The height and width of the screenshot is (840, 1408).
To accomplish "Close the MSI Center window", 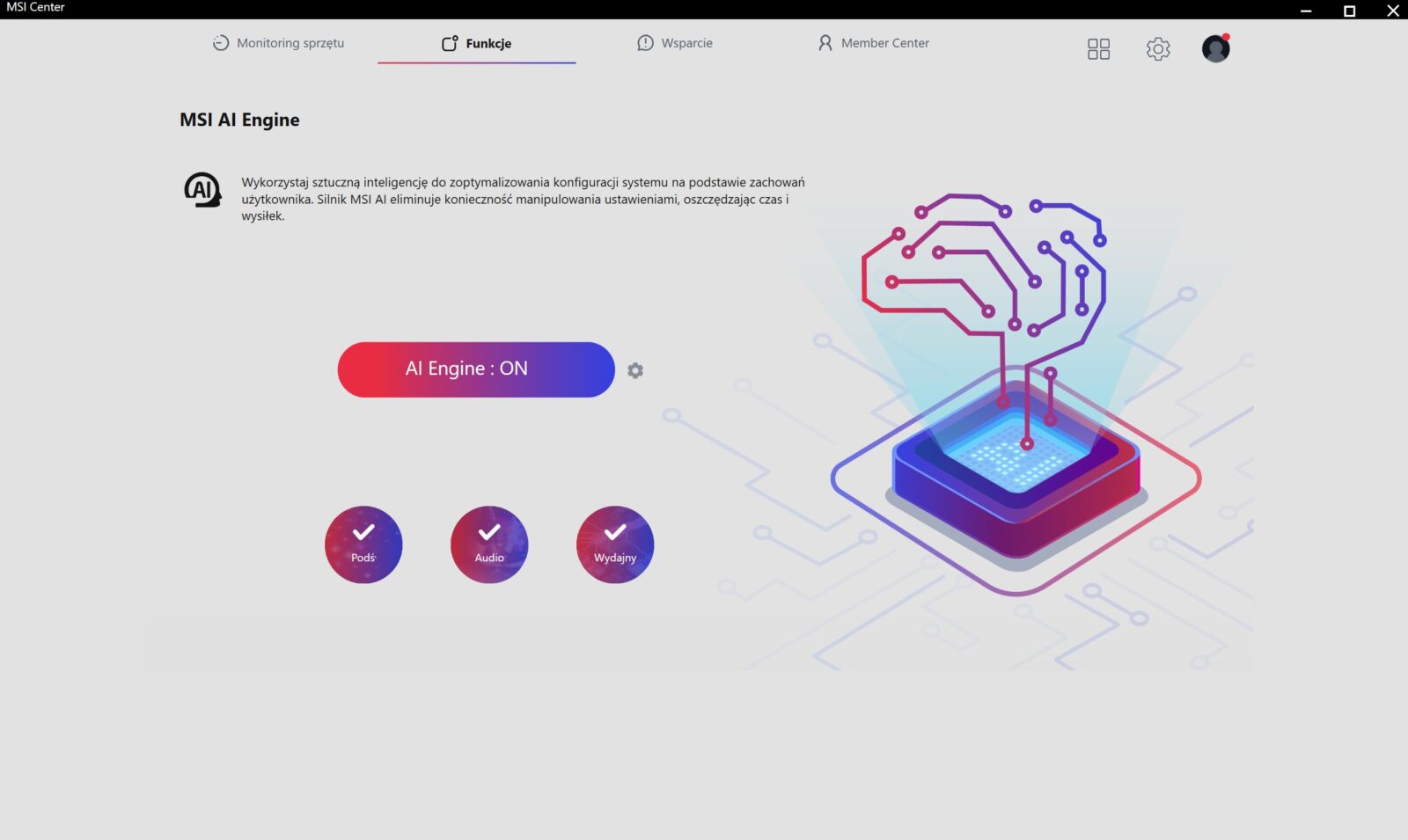I will pyautogui.click(x=1392, y=11).
